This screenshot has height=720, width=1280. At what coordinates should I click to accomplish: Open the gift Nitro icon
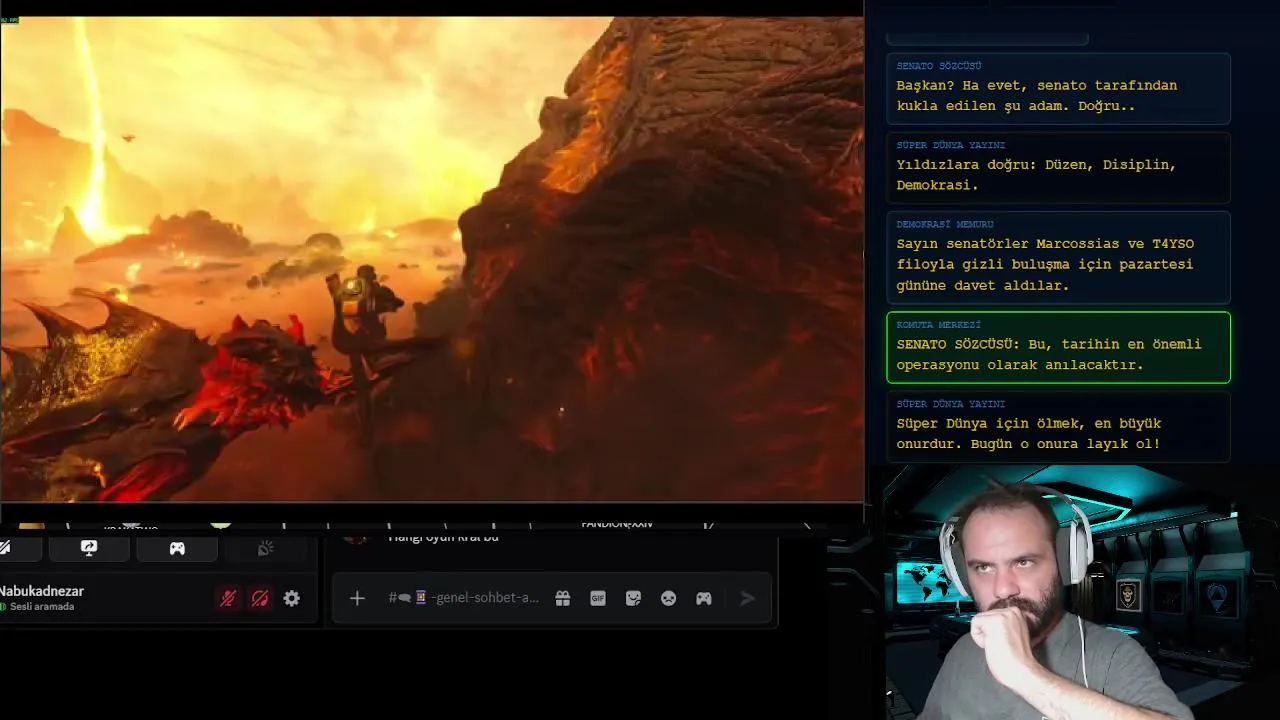click(x=563, y=598)
